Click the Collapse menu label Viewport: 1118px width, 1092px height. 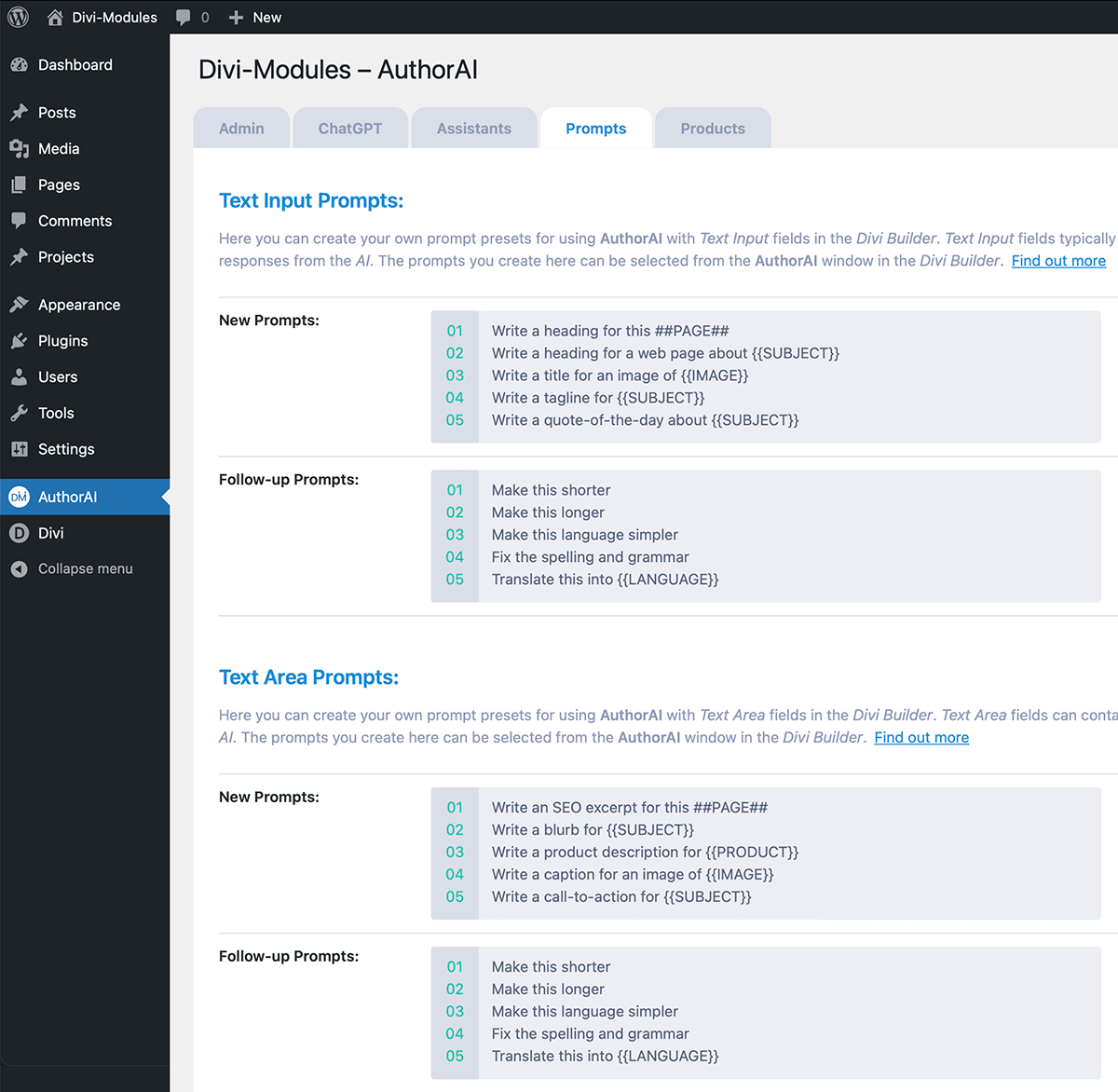pos(86,569)
